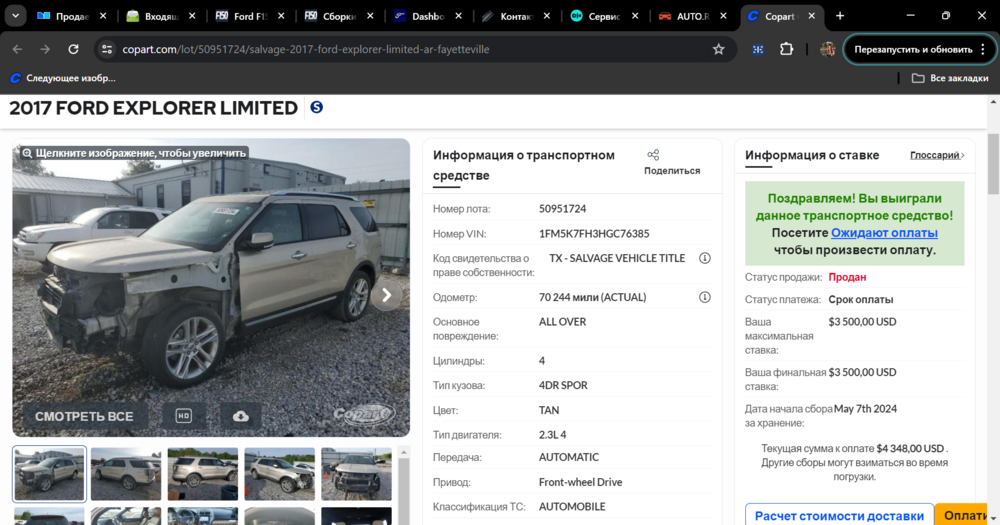This screenshot has height=525, width=1000.
Task: Click СМОТРЕТЬ ВСЕ button
Action: [x=84, y=416]
